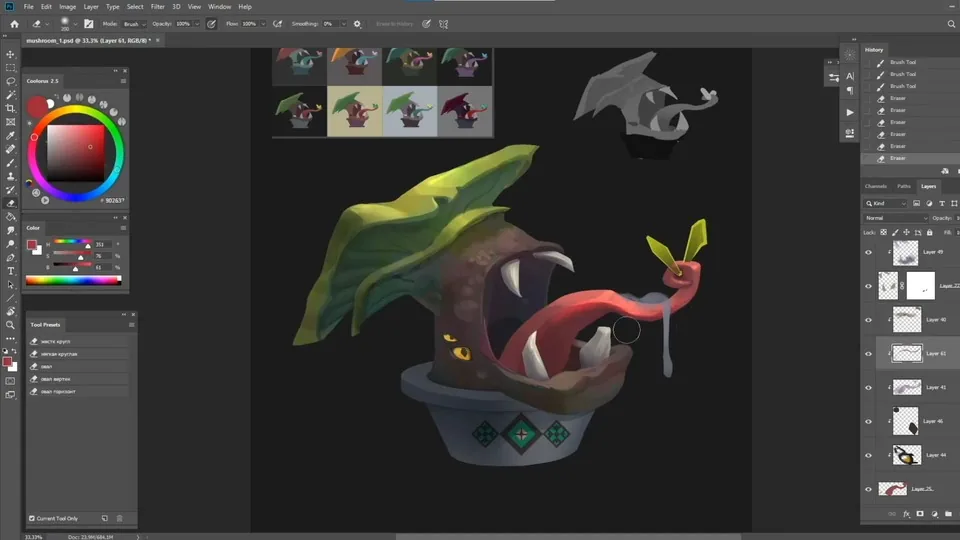Switch to the Channels tab
The height and width of the screenshot is (540, 960).
[x=876, y=186]
